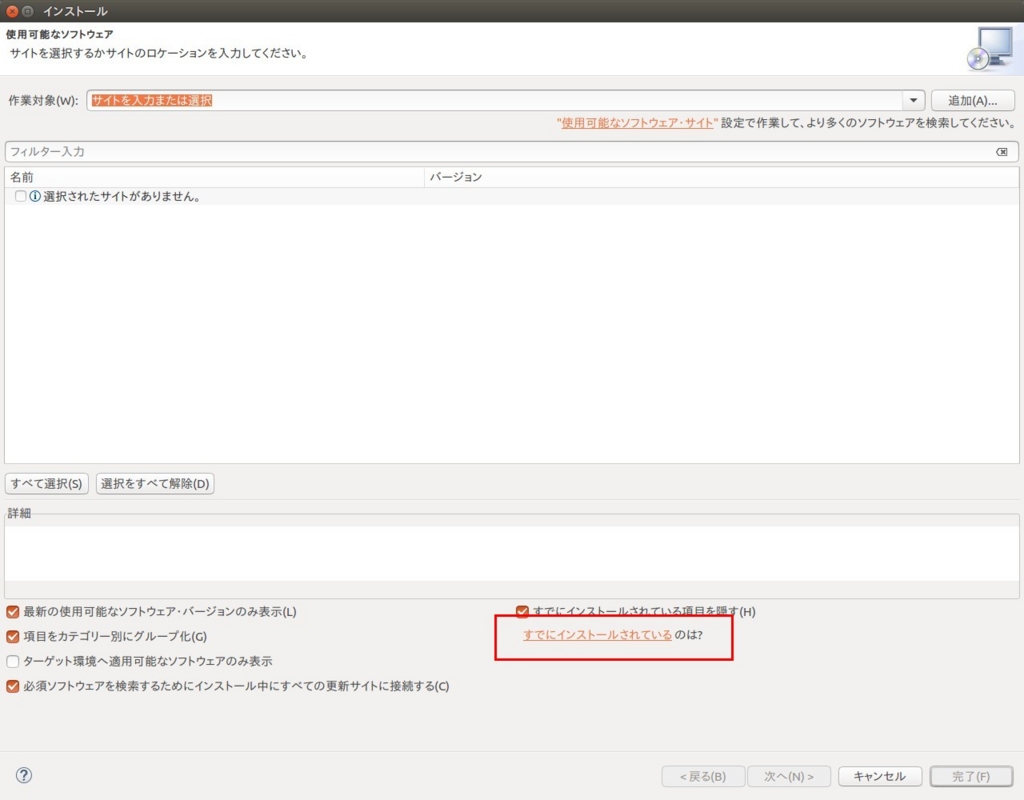The height and width of the screenshot is (800, 1024).
Task: Clear the filter text with the clear icon
Action: tap(1001, 152)
